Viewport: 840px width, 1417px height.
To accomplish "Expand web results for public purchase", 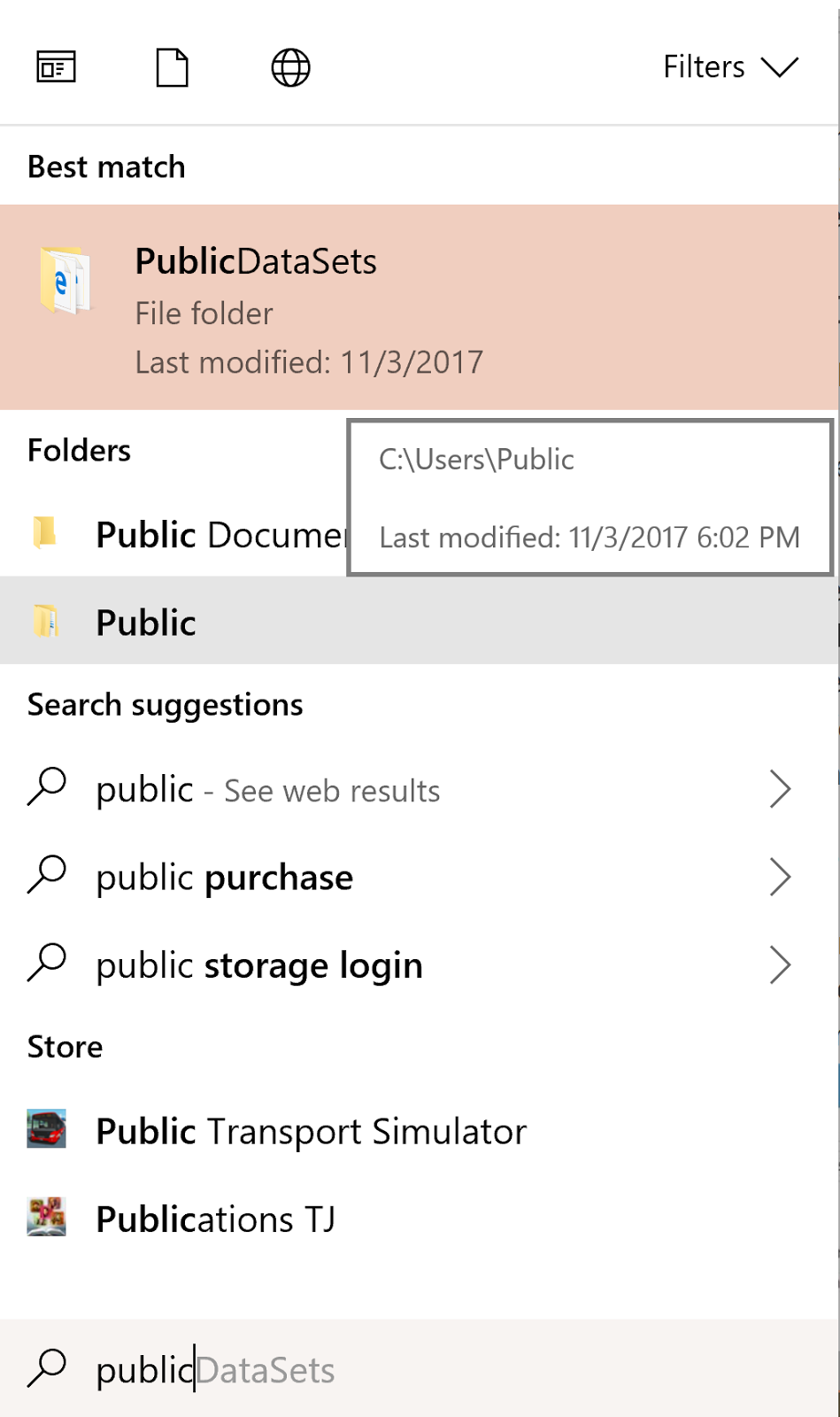I will 781,877.
